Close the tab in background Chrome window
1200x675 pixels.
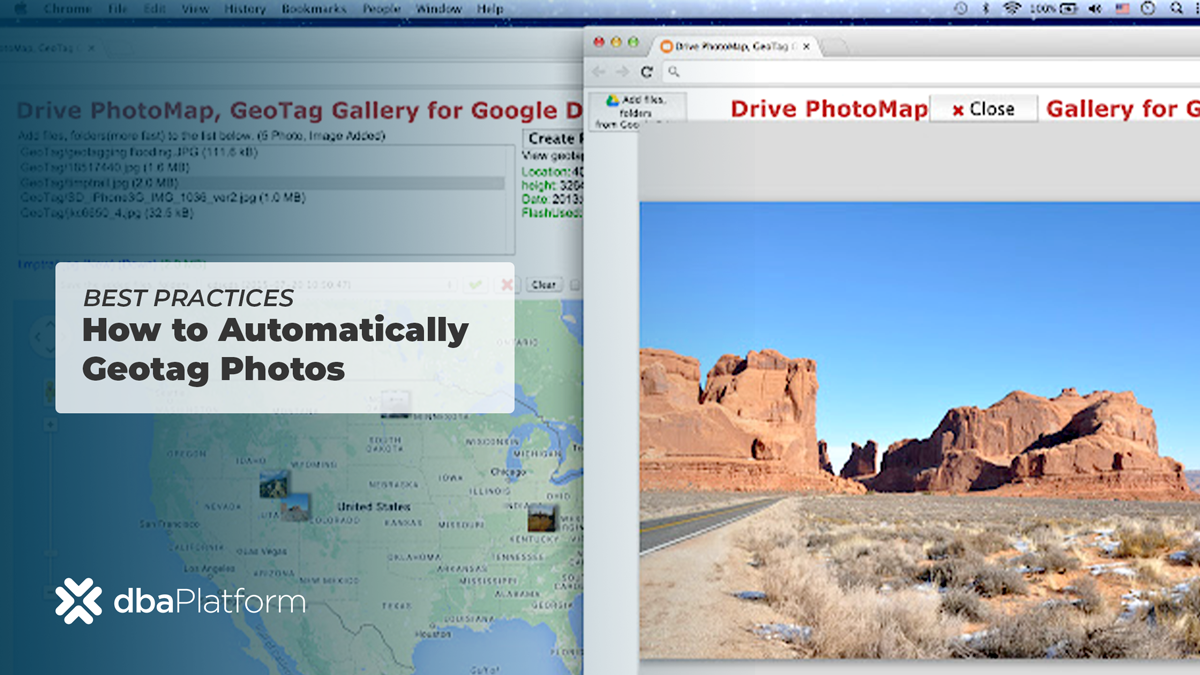coord(91,47)
